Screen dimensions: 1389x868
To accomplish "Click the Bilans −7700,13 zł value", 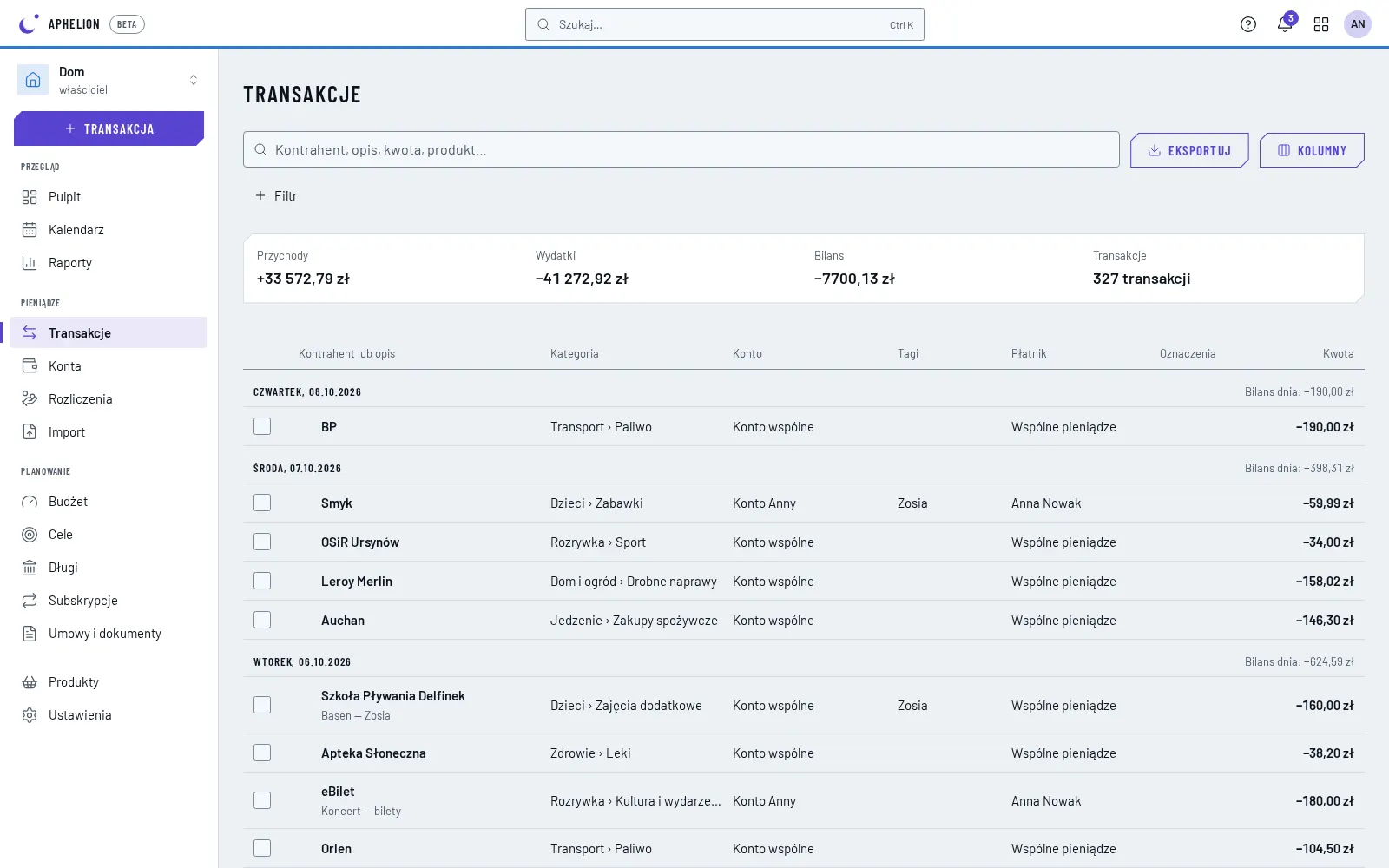I will point(854,279).
